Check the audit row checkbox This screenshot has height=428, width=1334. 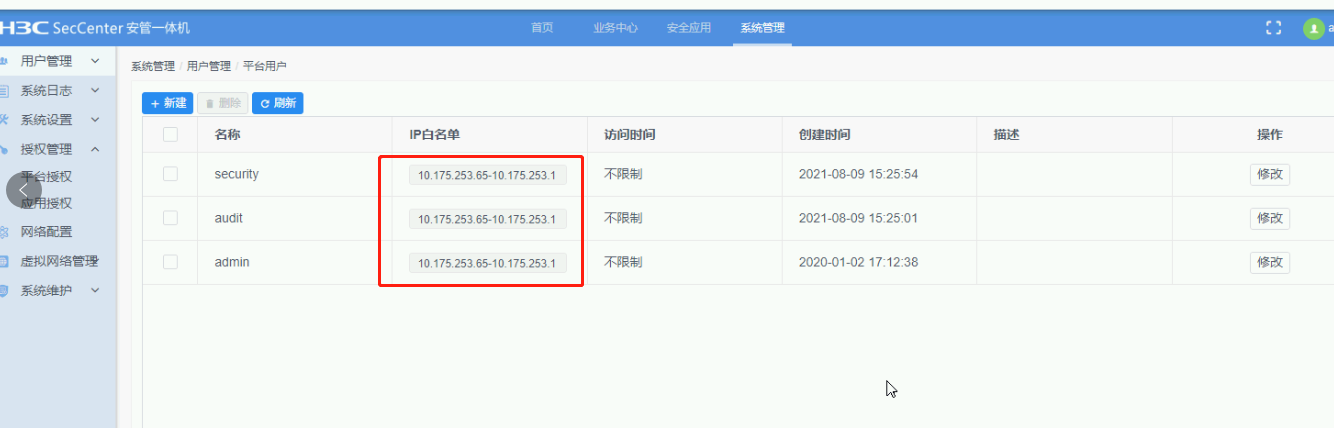coord(170,218)
